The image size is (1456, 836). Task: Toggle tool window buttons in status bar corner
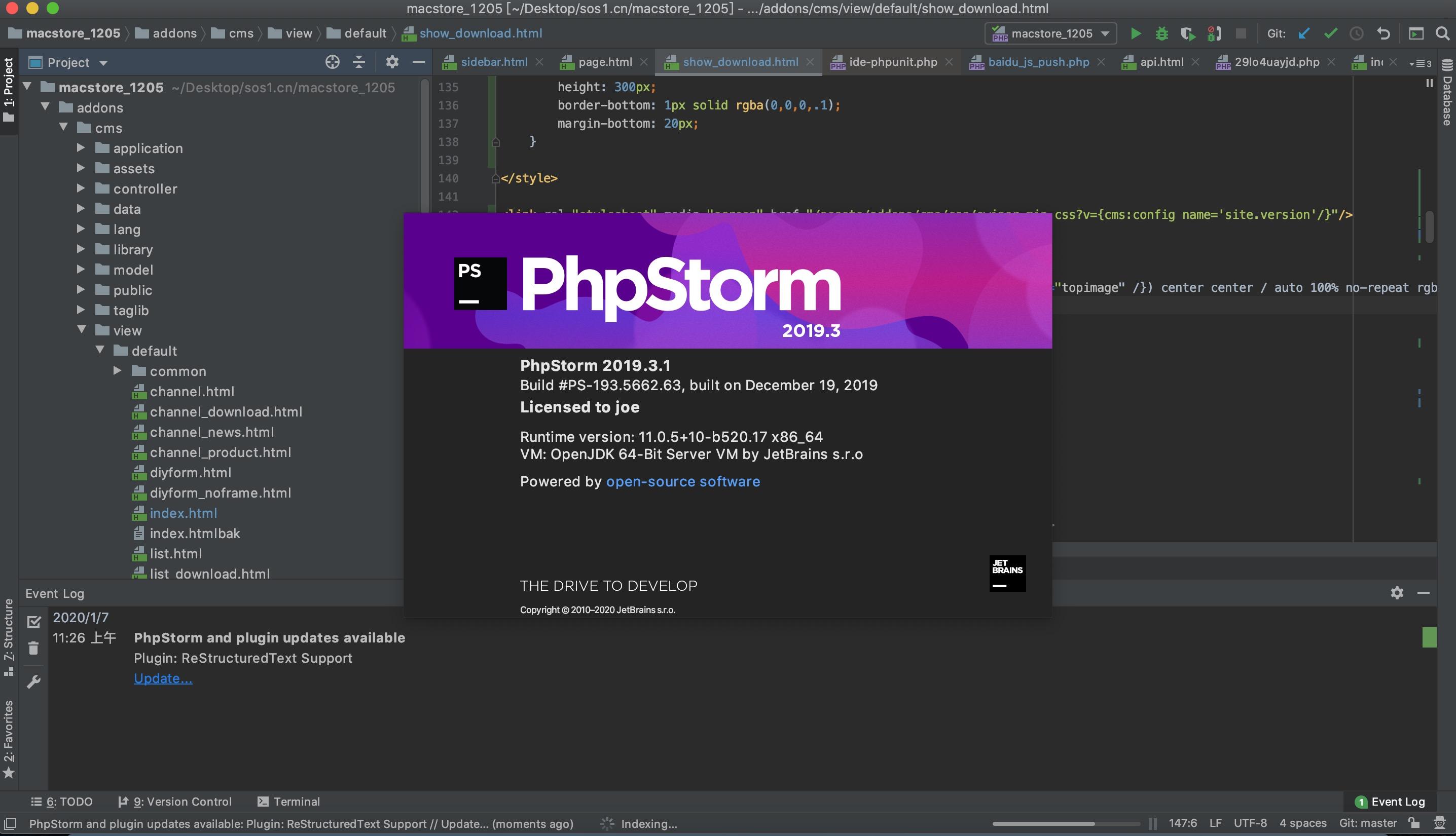pyautogui.click(x=10, y=823)
